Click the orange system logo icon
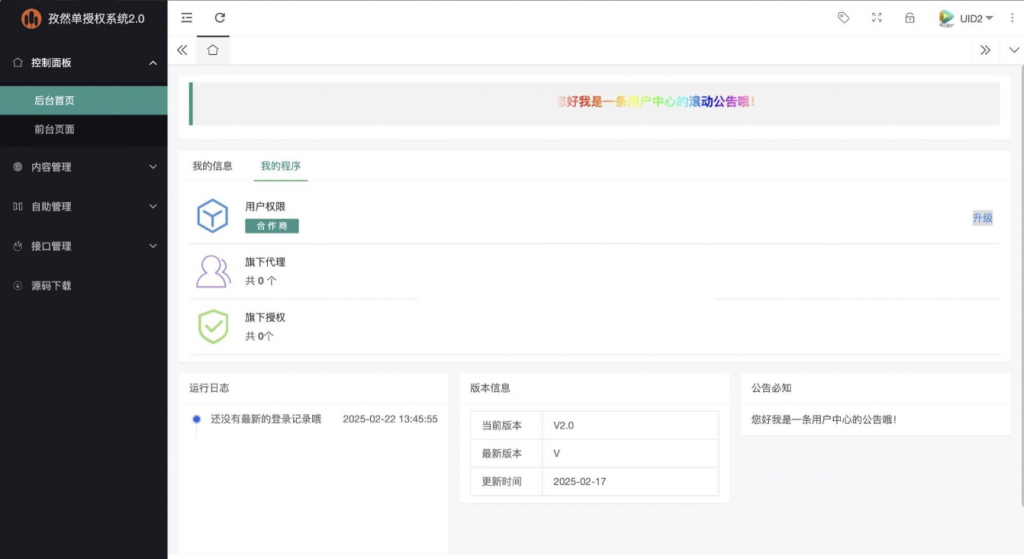 (31, 18)
